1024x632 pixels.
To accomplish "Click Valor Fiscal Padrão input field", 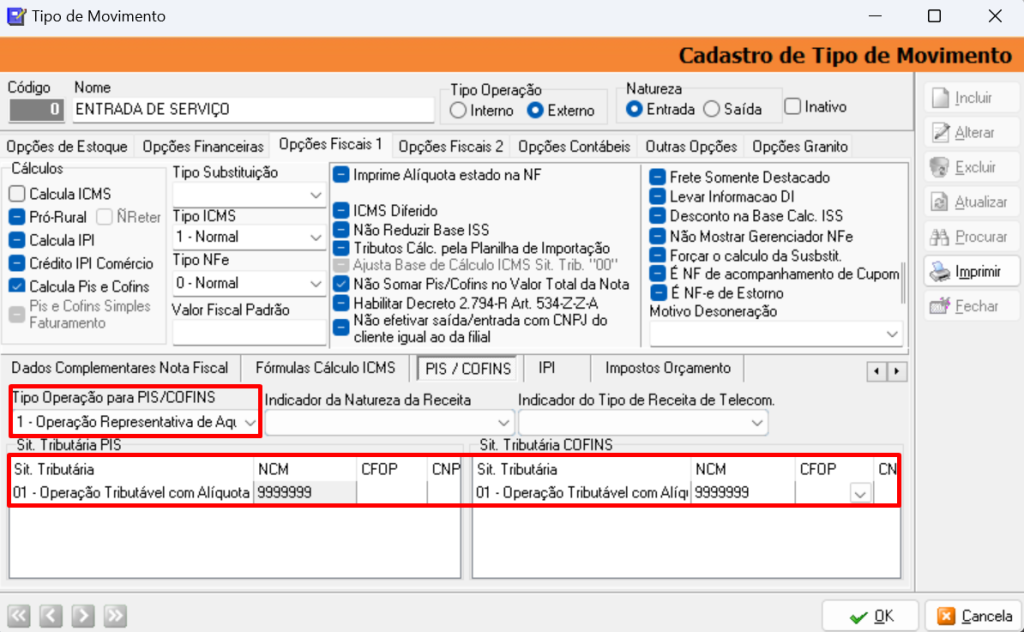I will pos(249,332).
